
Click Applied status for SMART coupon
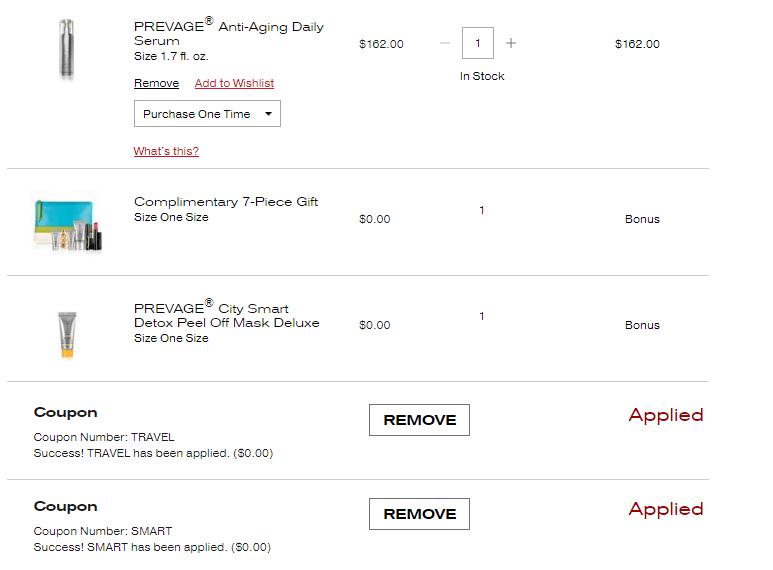[665, 509]
